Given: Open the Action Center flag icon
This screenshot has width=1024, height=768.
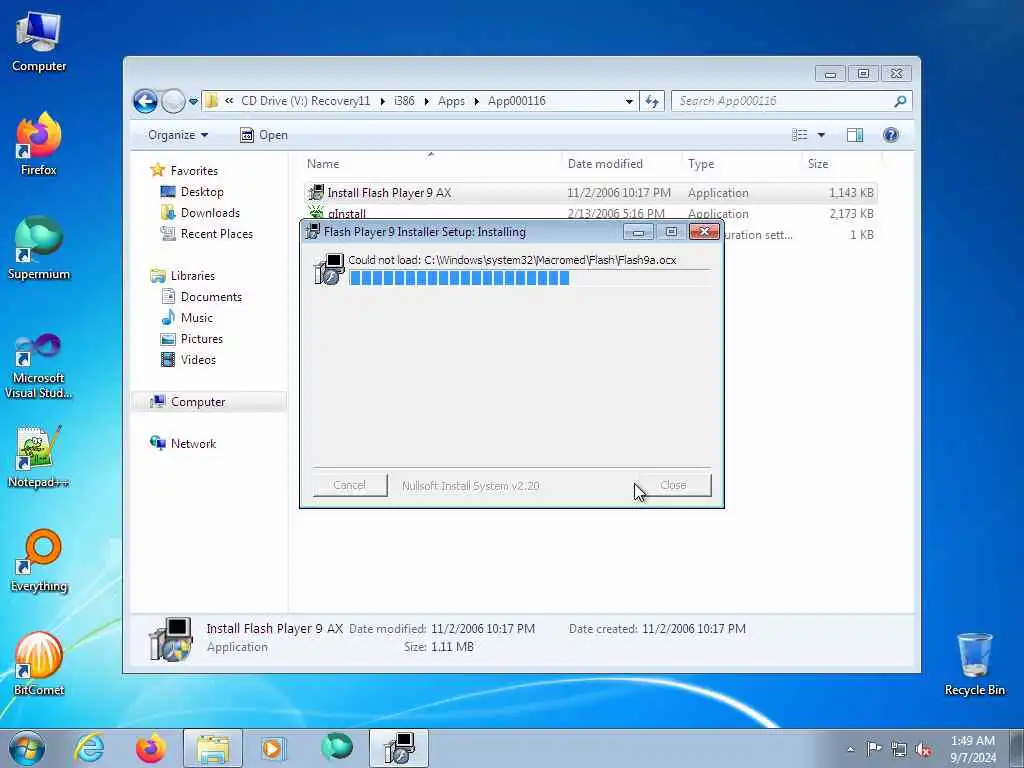Looking at the screenshot, I should click(x=874, y=749).
